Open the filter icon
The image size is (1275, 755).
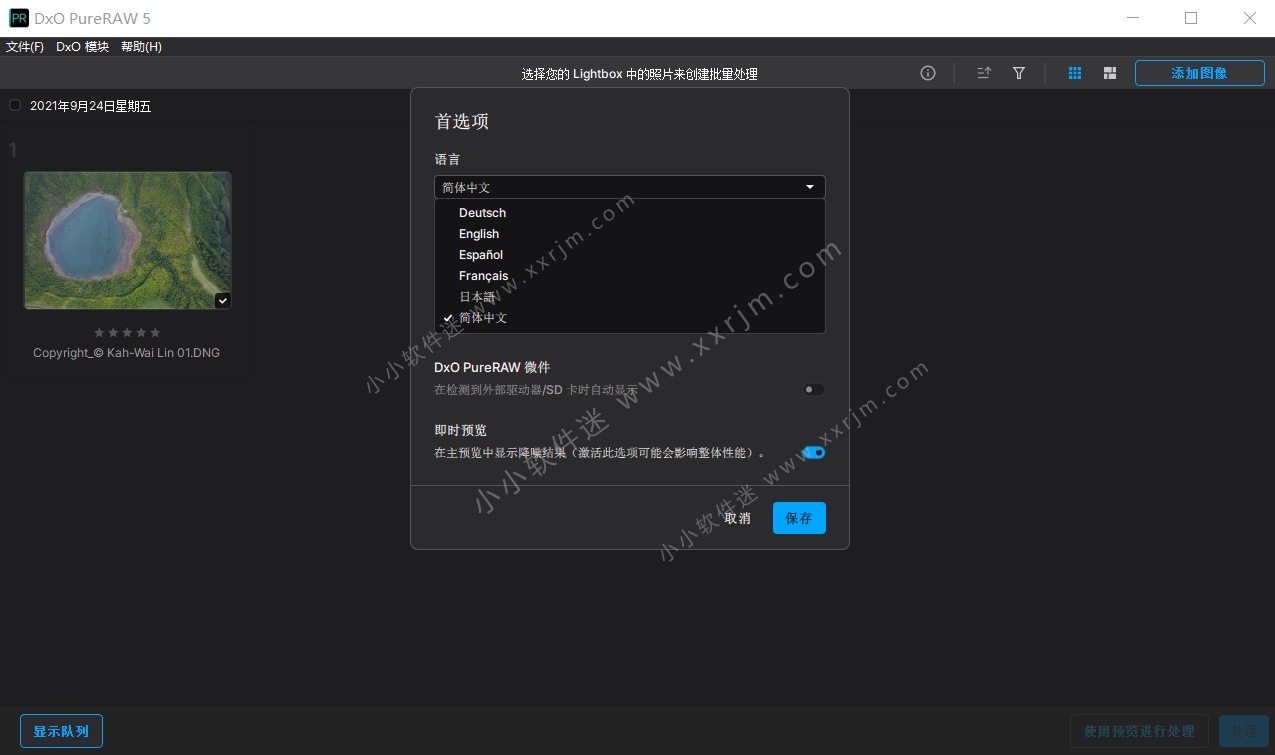click(x=1018, y=72)
